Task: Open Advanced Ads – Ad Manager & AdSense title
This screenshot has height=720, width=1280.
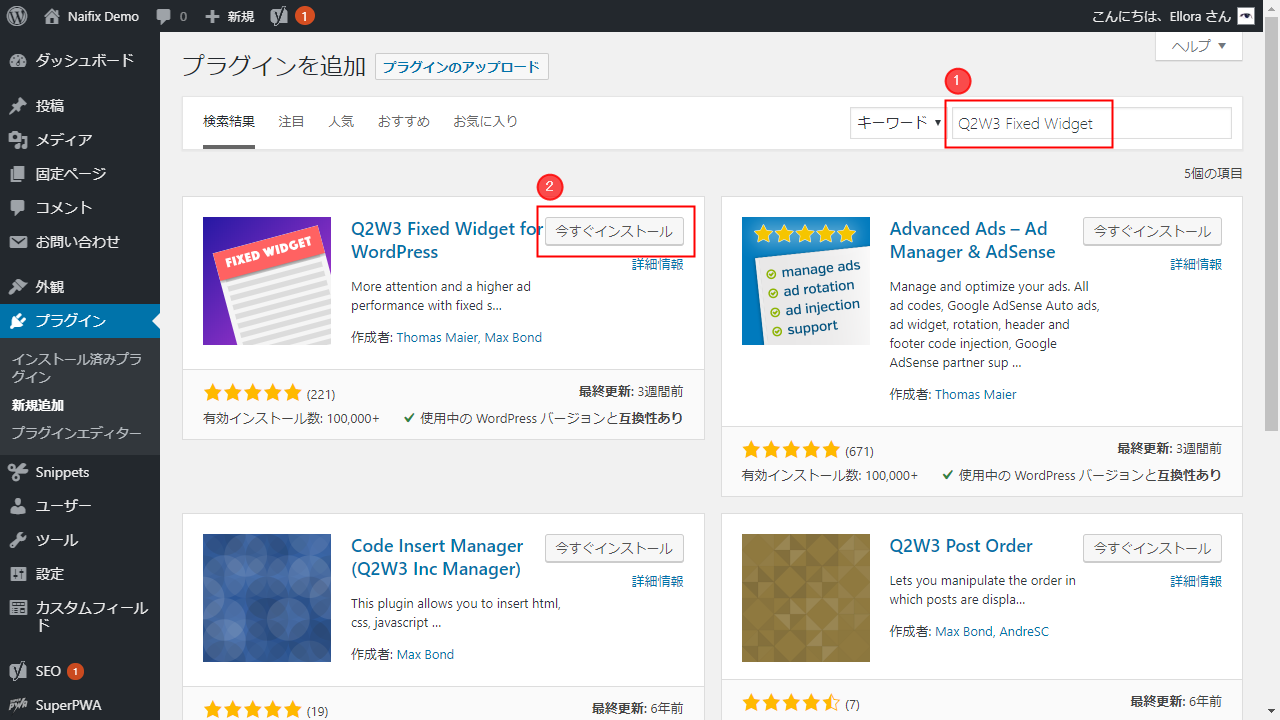Action: (x=972, y=240)
